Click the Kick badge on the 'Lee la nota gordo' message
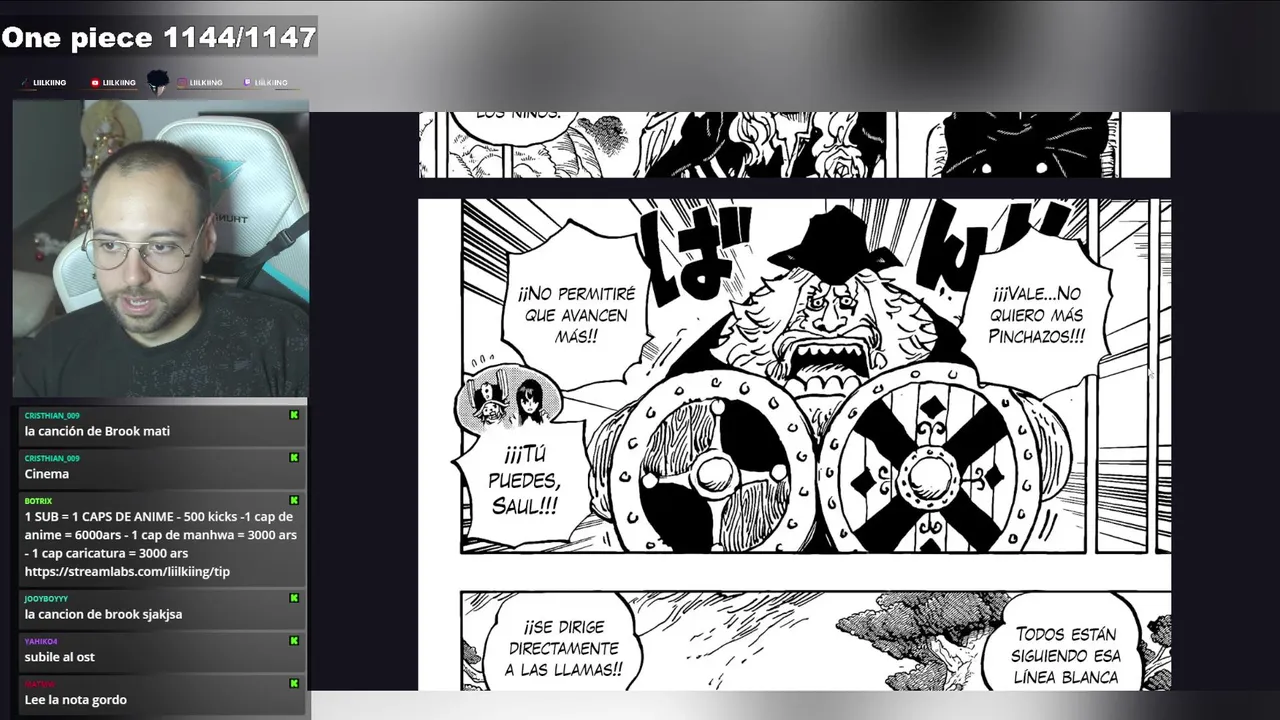Screen dimensions: 1280x720 [x=294, y=684]
